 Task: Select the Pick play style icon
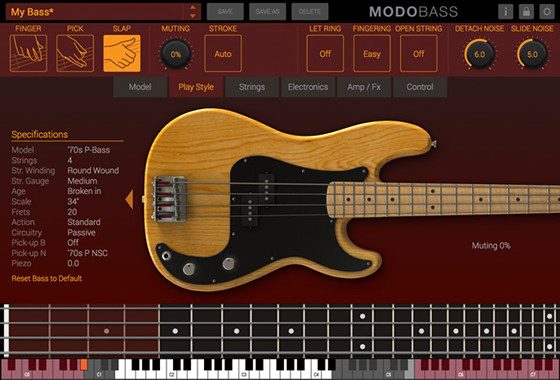pos(75,54)
